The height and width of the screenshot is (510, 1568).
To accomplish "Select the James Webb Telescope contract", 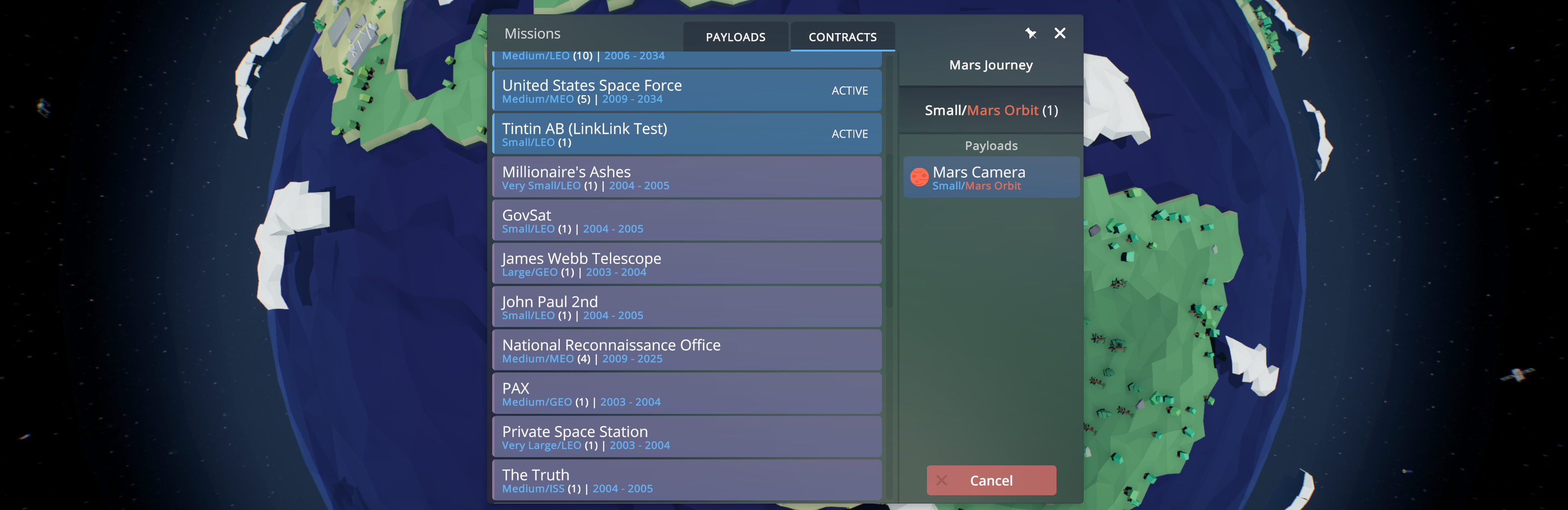I will tap(687, 263).
